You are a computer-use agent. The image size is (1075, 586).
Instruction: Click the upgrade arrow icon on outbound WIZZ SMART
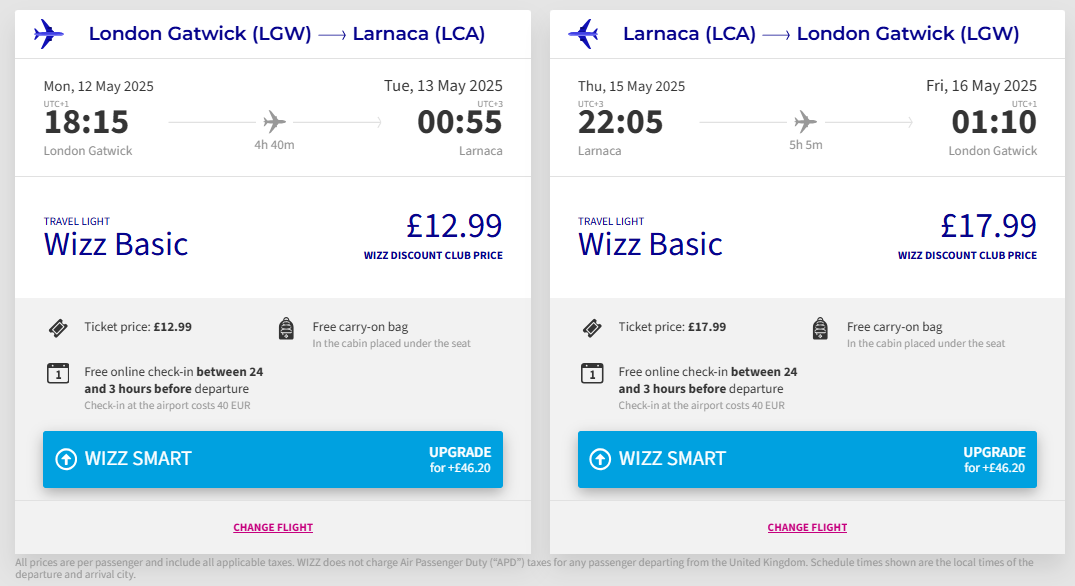(x=66, y=459)
